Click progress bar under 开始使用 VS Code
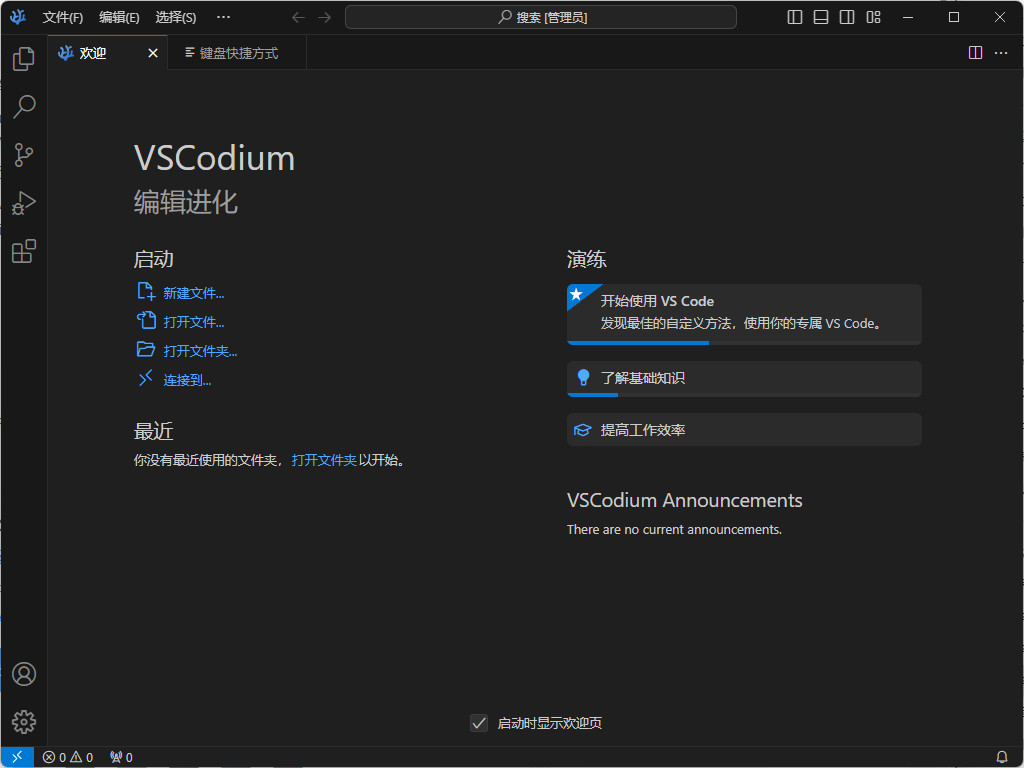This screenshot has width=1024, height=768. coord(744,342)
